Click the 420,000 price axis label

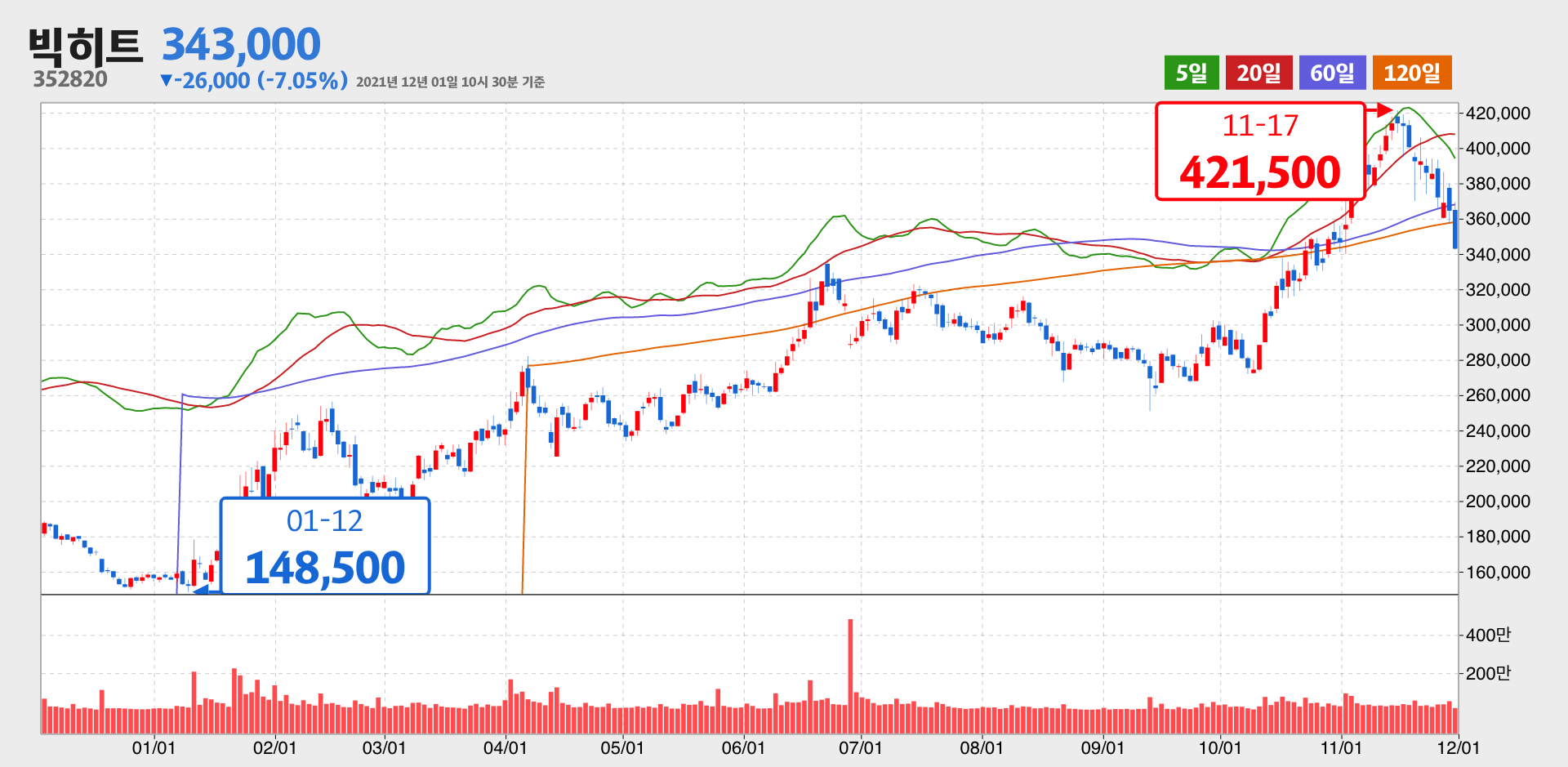pyautogui.click(x=1498, y=113)
